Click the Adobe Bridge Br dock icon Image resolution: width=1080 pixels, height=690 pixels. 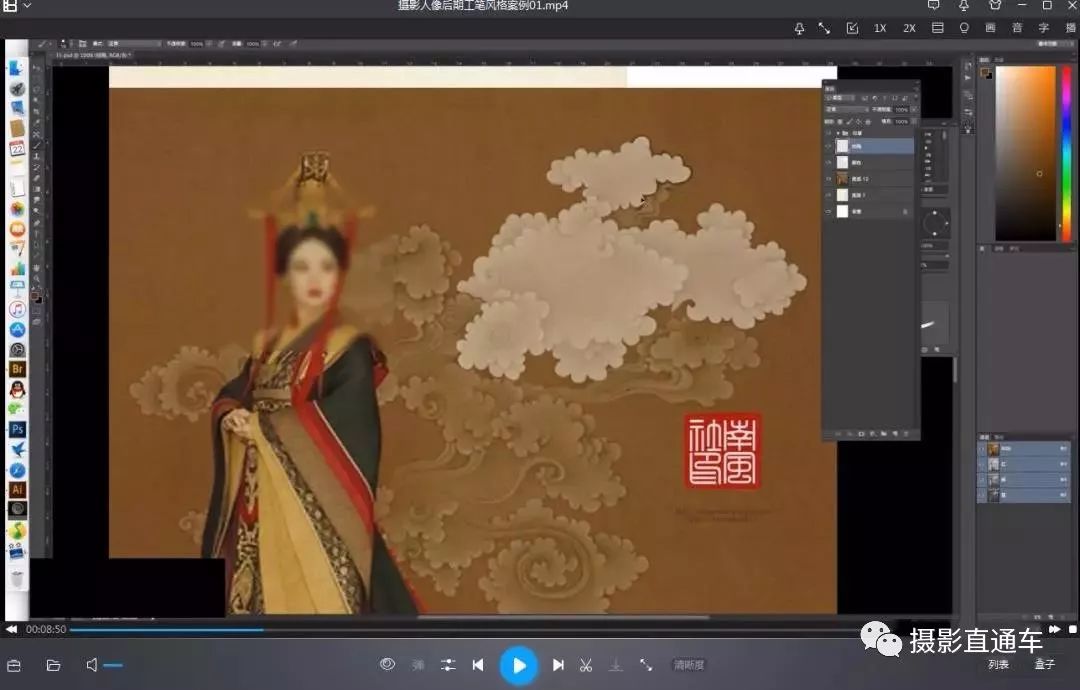[x=17, y=370]
